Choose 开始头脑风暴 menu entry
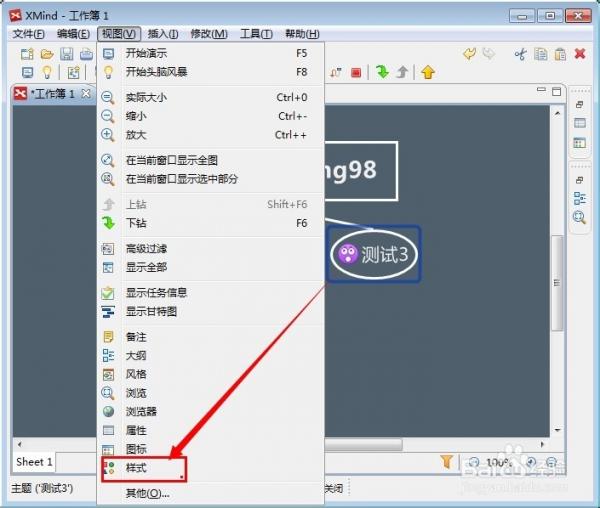Screen dimensions: 600x508 [210, 72]
